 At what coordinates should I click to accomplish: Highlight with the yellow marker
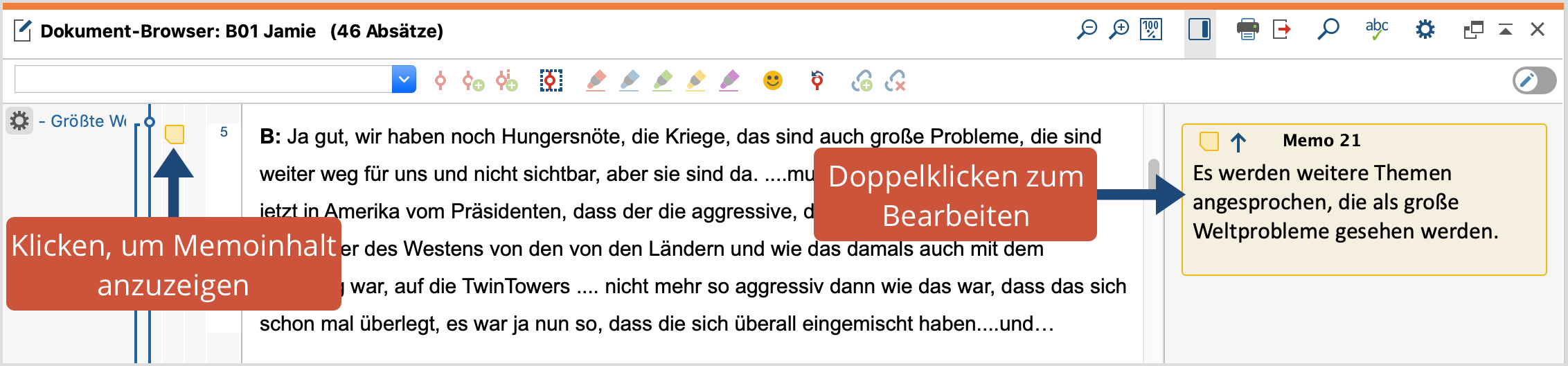point(696,81)
